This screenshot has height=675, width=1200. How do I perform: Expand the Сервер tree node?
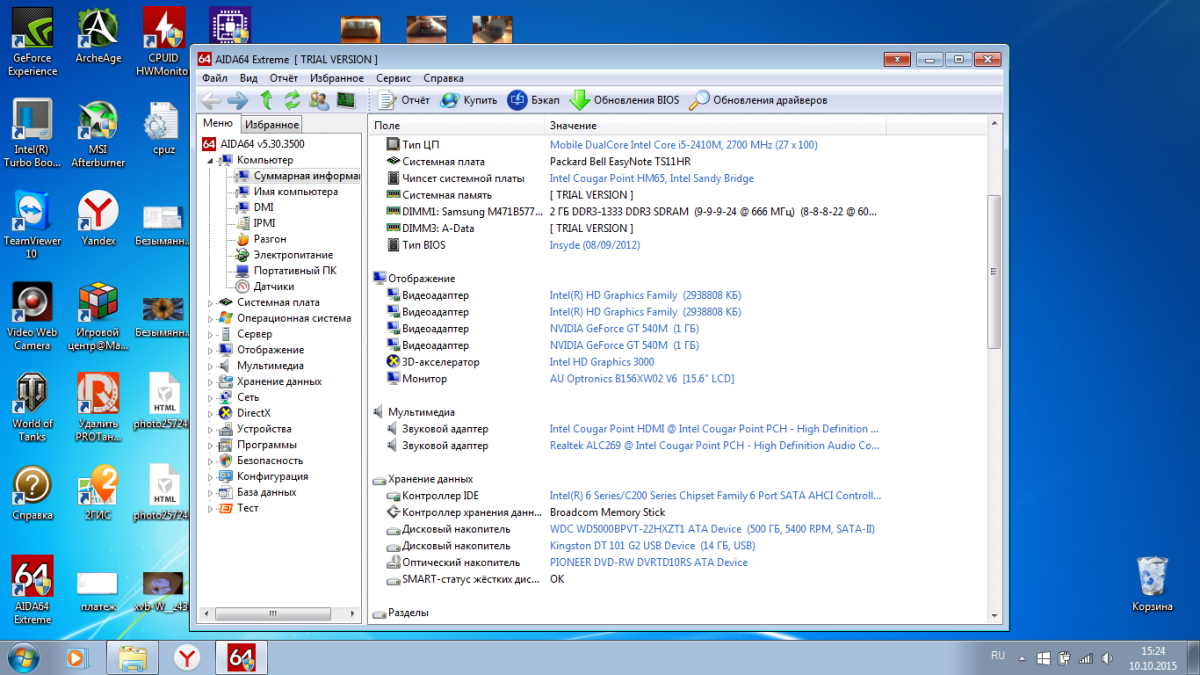[211, 335]
